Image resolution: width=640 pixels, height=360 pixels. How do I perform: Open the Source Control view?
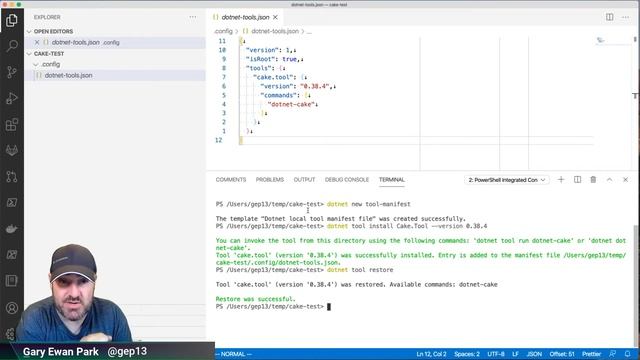[x=12, y=72]
